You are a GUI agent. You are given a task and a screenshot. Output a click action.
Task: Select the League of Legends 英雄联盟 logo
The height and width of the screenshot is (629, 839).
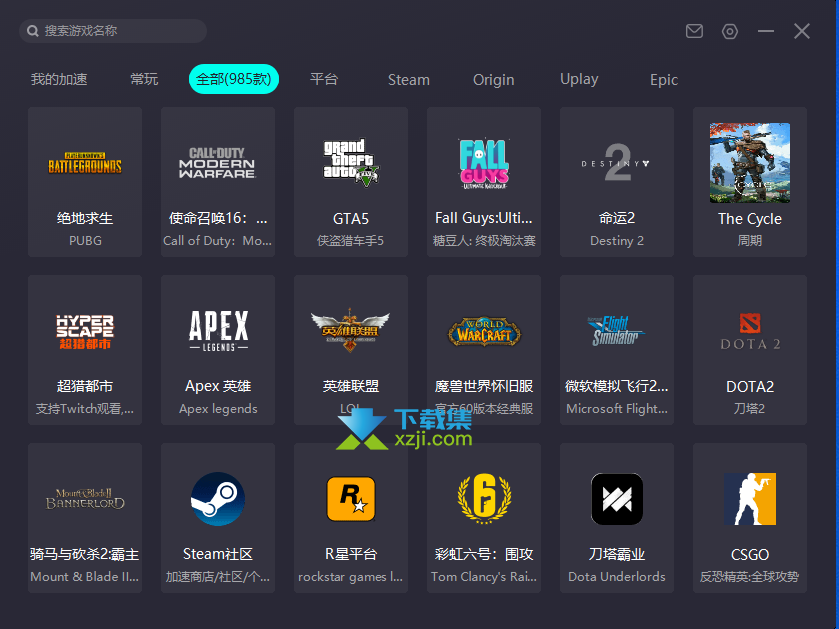coord(350,330)
